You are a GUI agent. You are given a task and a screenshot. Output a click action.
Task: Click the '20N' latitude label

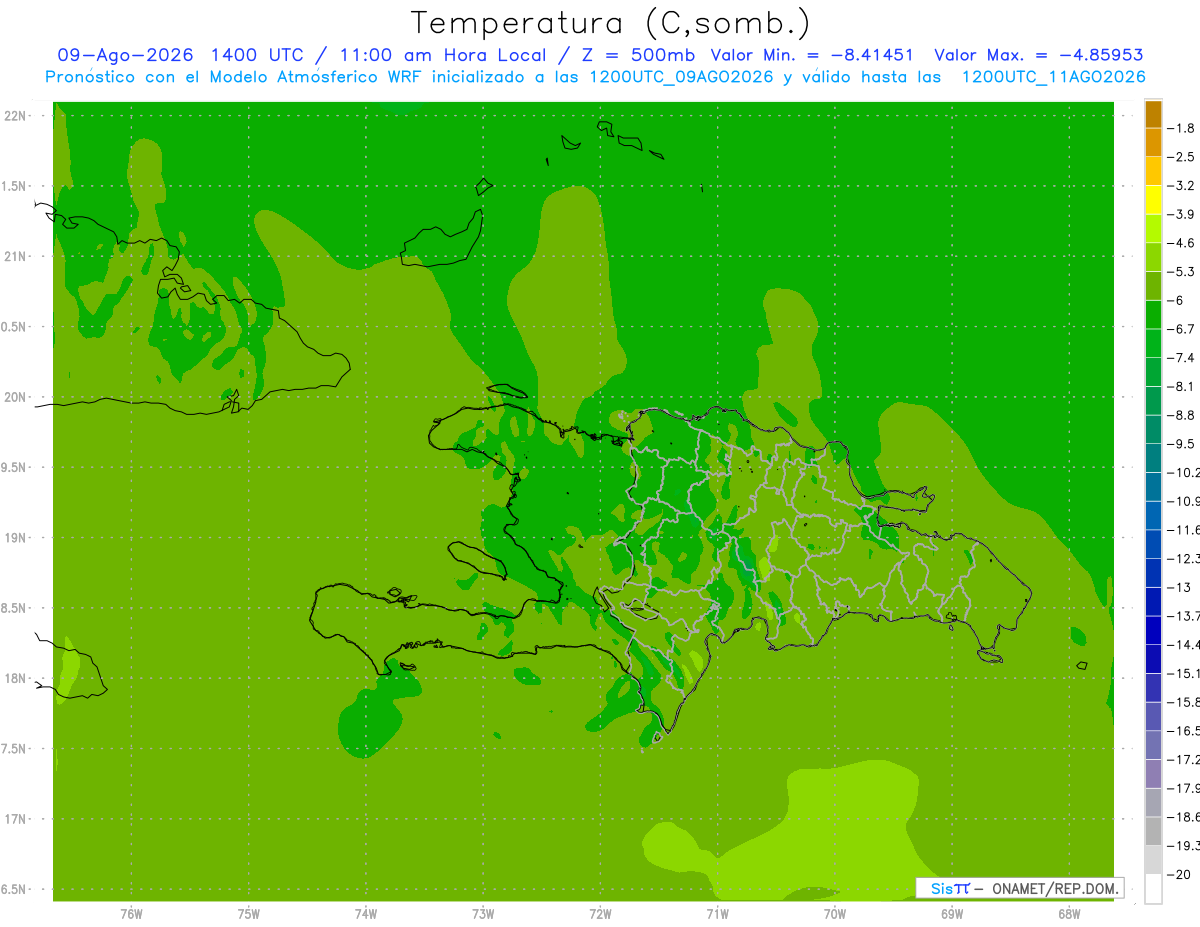point(16,397)
